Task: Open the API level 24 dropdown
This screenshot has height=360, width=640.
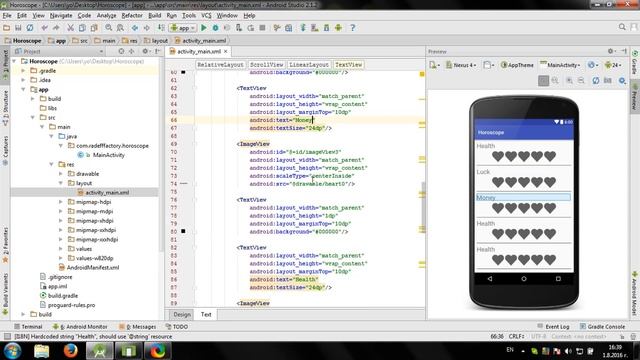Action: click(x=613, y=65)
